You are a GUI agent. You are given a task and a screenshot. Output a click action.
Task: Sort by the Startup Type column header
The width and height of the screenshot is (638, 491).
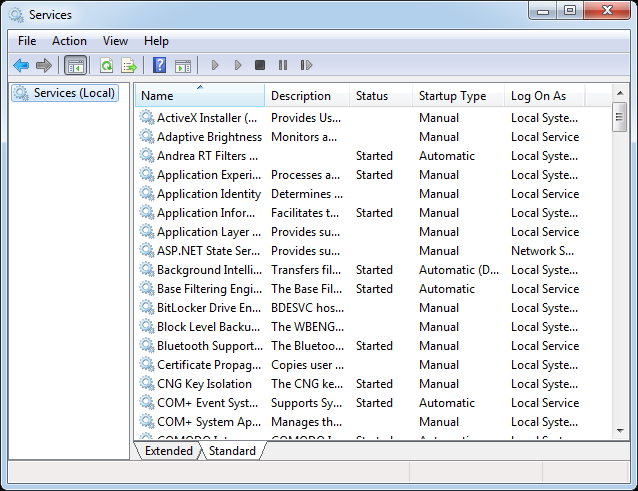[x=452, y=96]
